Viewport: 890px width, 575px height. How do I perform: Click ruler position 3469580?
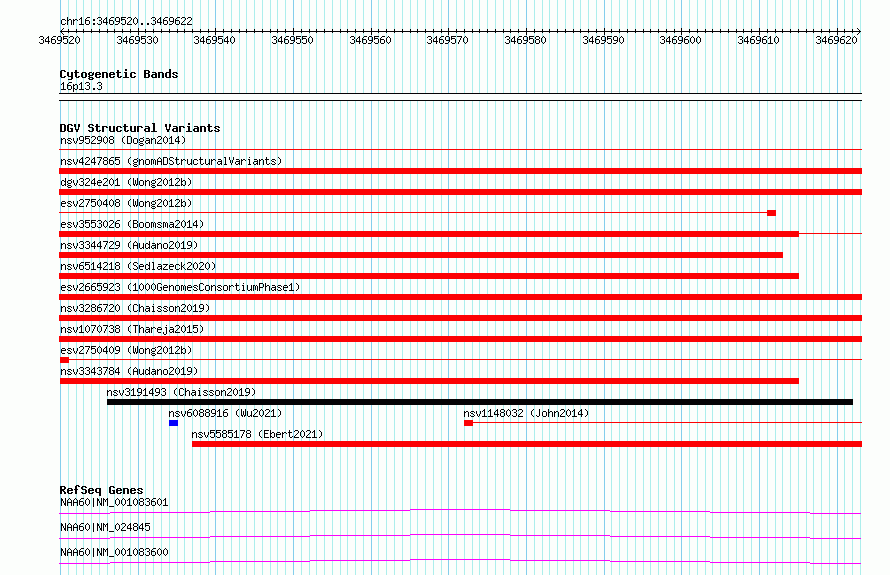[x=526, y=40]
